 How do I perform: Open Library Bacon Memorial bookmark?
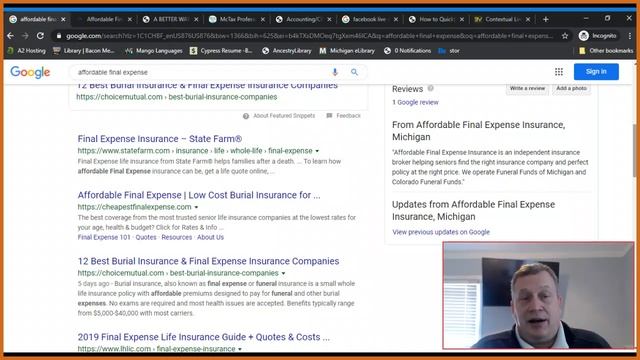pos(84,51)
